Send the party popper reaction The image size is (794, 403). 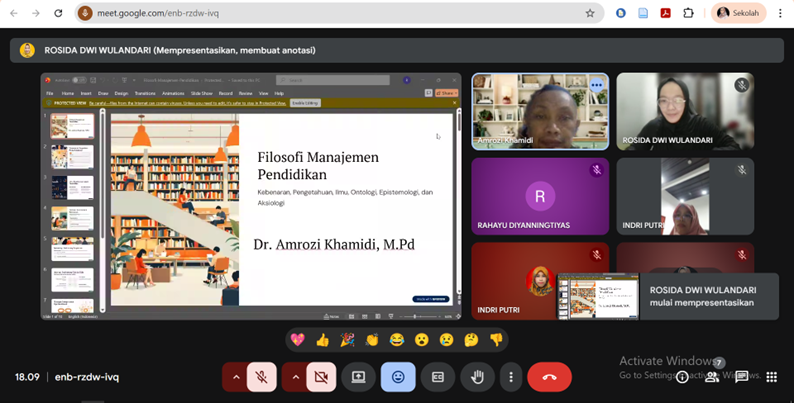347,339
